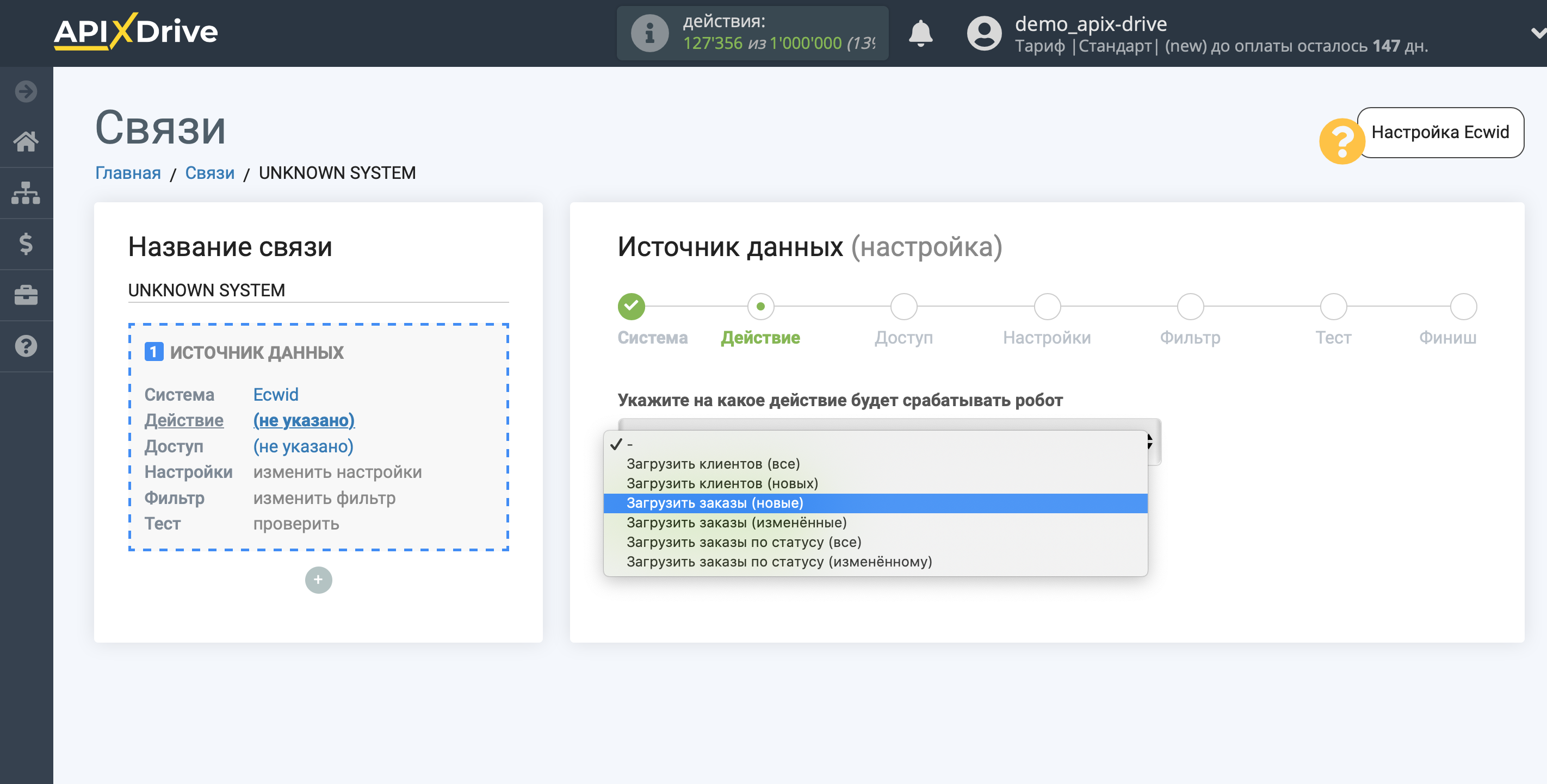This screenshot has height=784, width=1547.
Task: Click the Фильтр step circle
Action: click(x=1190, y=306)
